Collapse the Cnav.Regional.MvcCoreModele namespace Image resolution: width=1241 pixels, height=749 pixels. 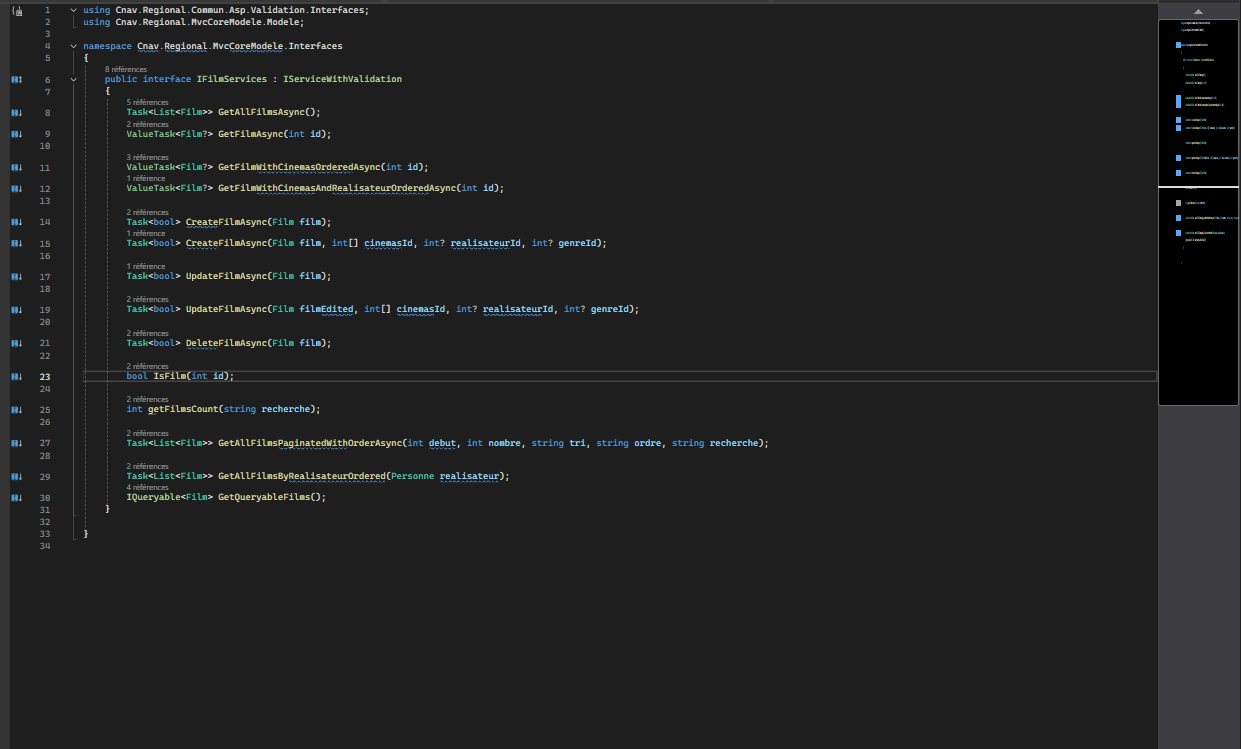(72, 45)
